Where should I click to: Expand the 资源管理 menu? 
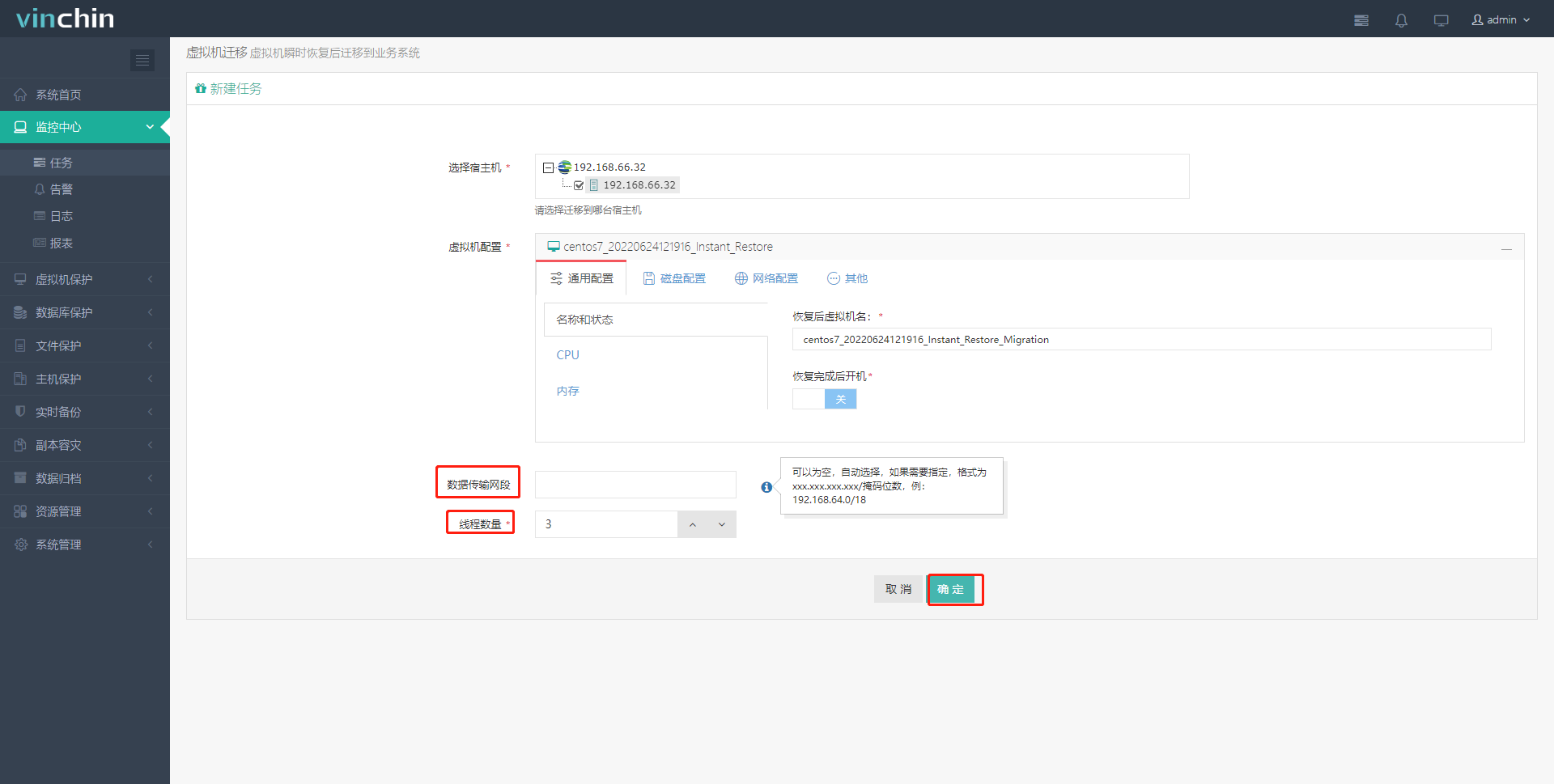coord(85,511)
